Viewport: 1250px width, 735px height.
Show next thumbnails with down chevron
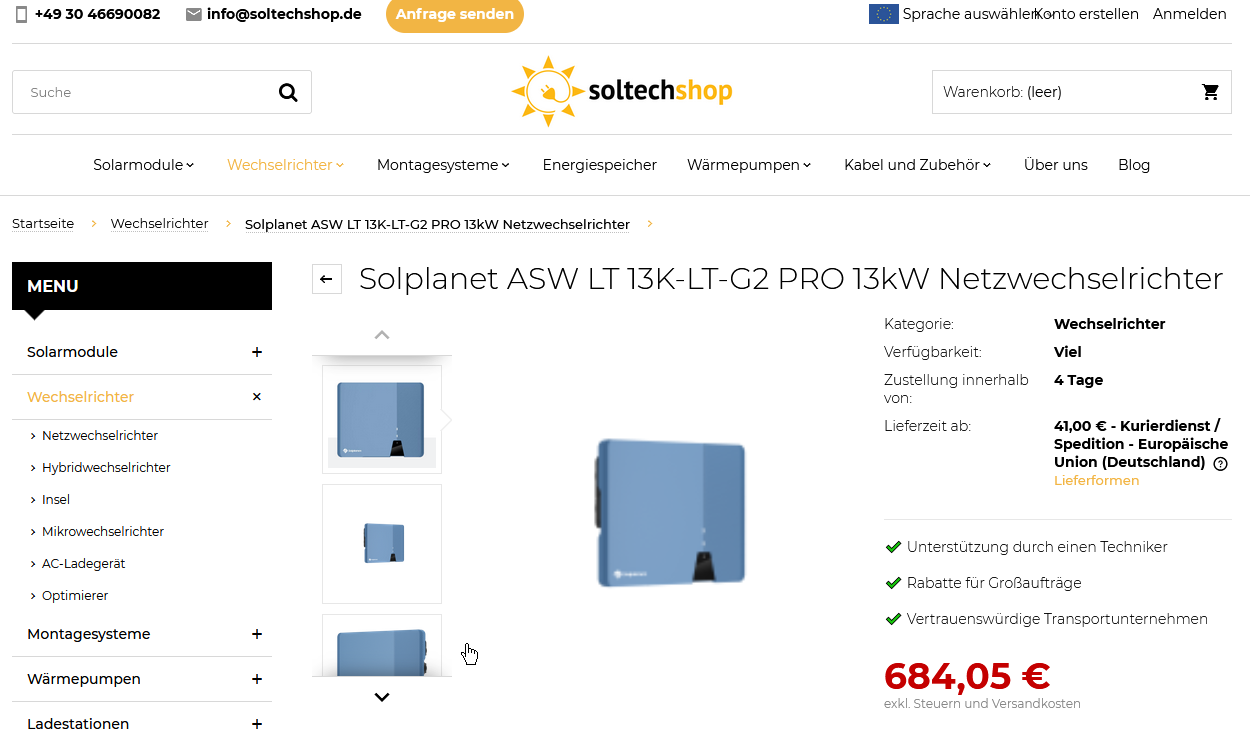coord(381,697)
